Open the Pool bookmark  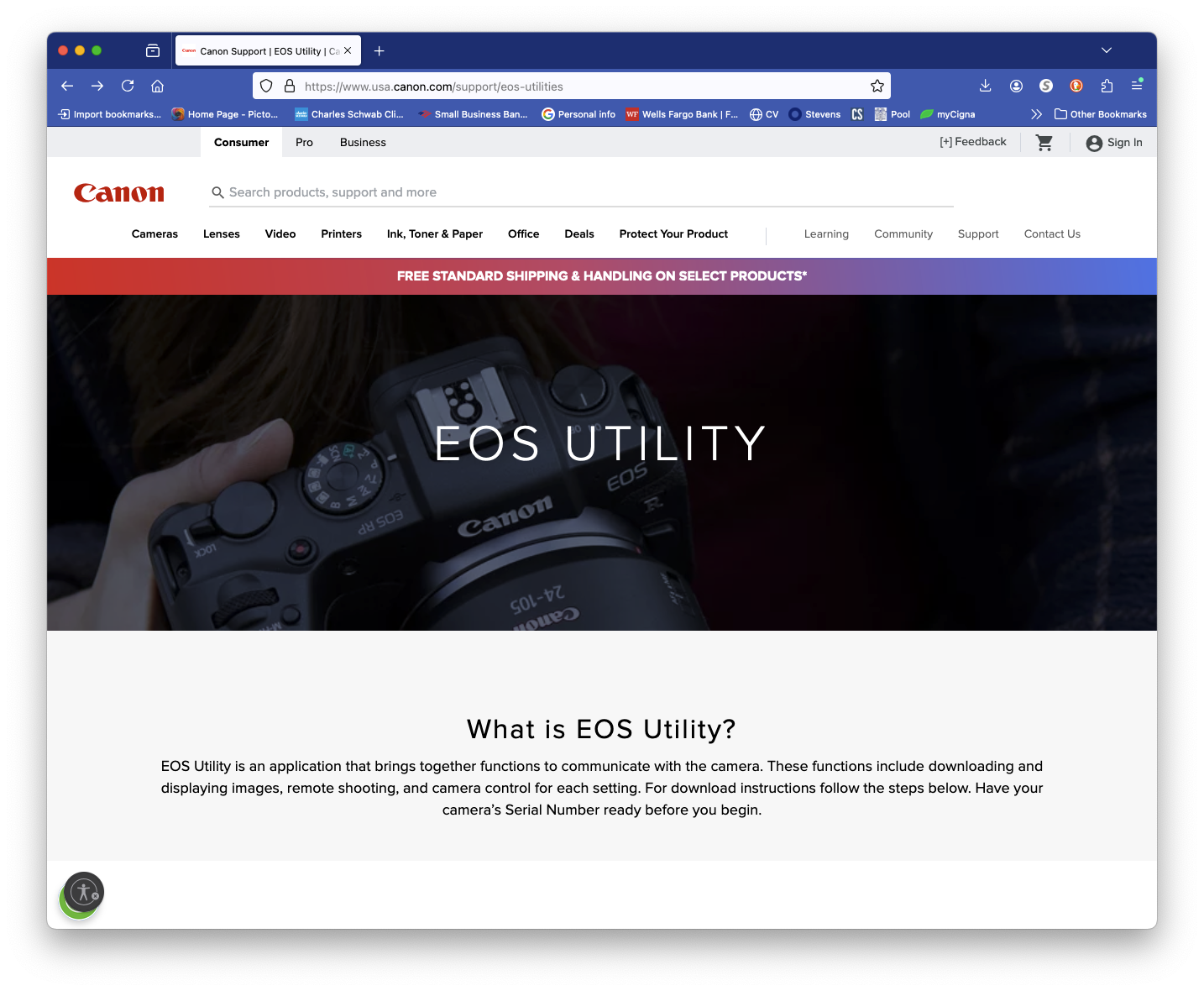click(892, 114)
